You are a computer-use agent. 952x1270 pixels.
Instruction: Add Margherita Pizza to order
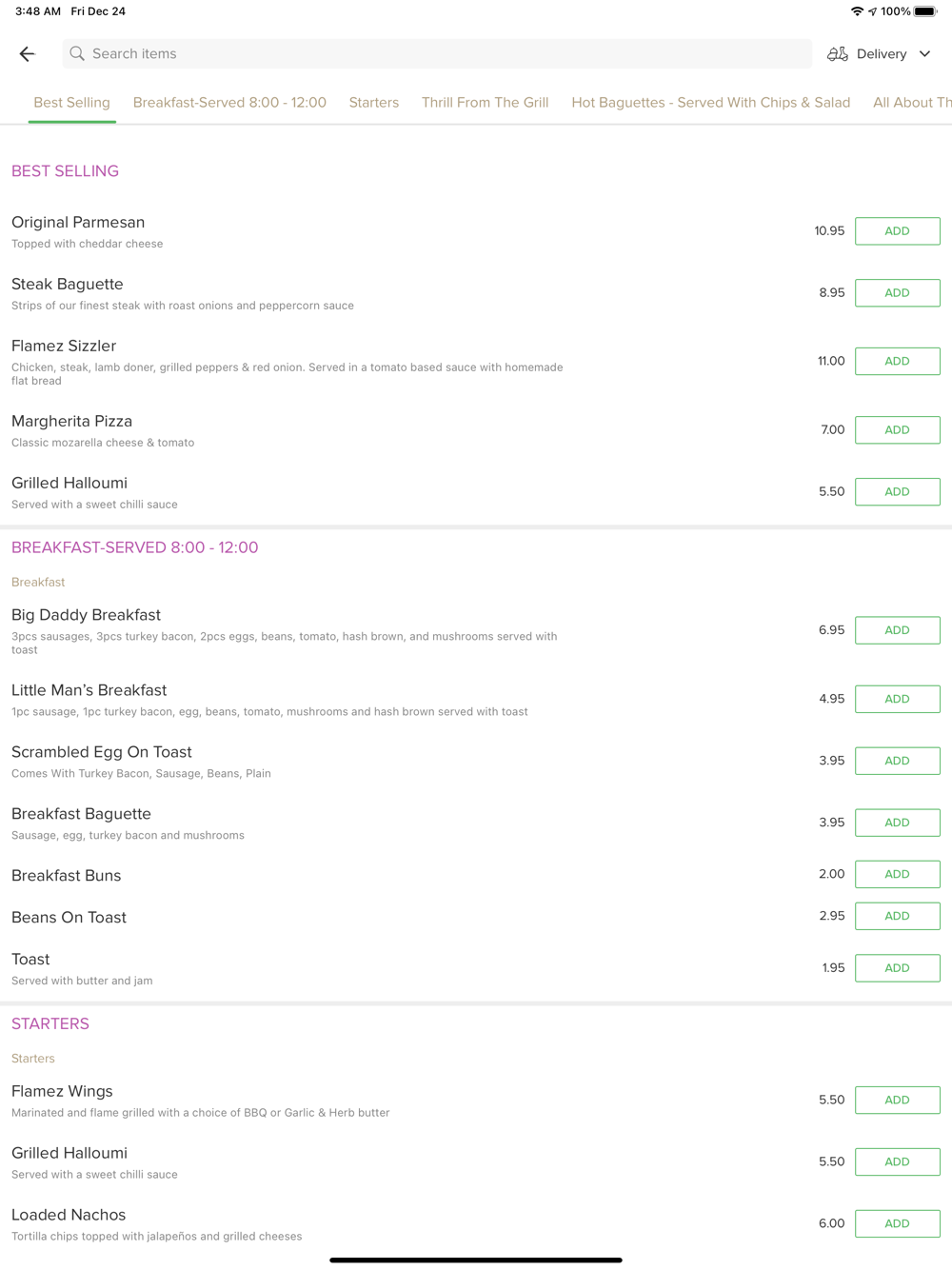click(897, 430)
